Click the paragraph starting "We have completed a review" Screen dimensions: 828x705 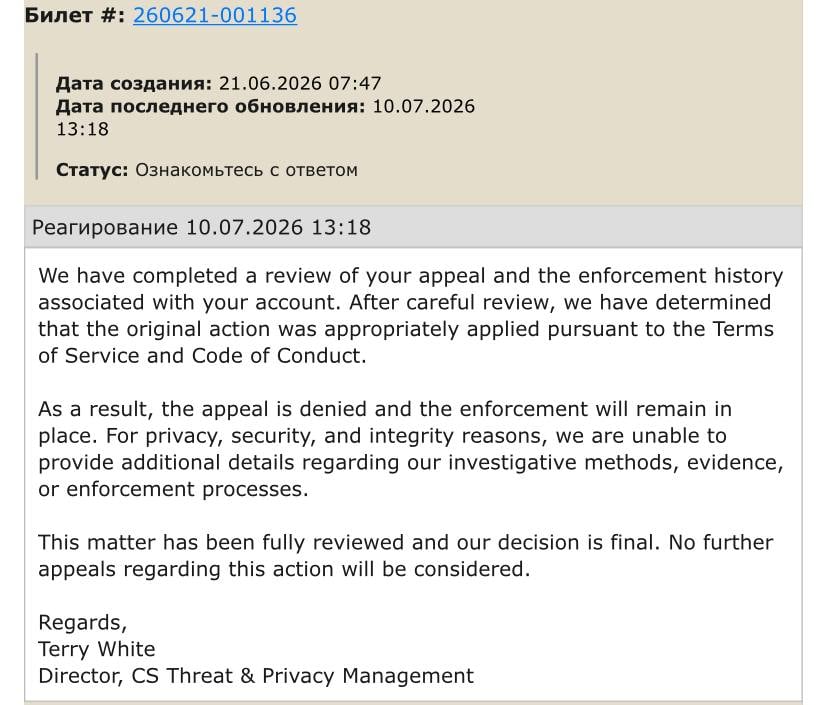pyautogui.click(x=410, y=316)
